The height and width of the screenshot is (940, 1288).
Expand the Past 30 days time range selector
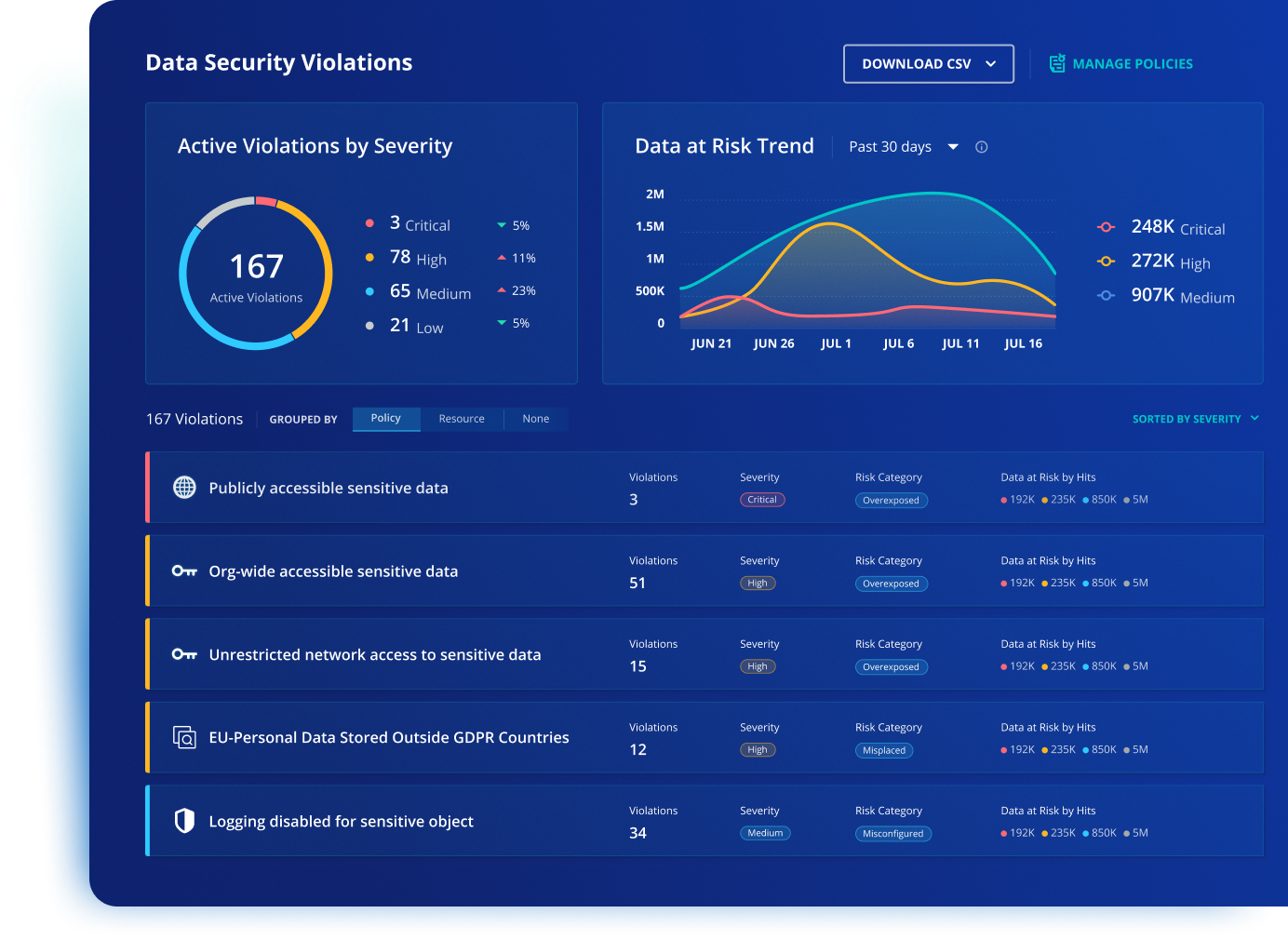coord(903,147)
